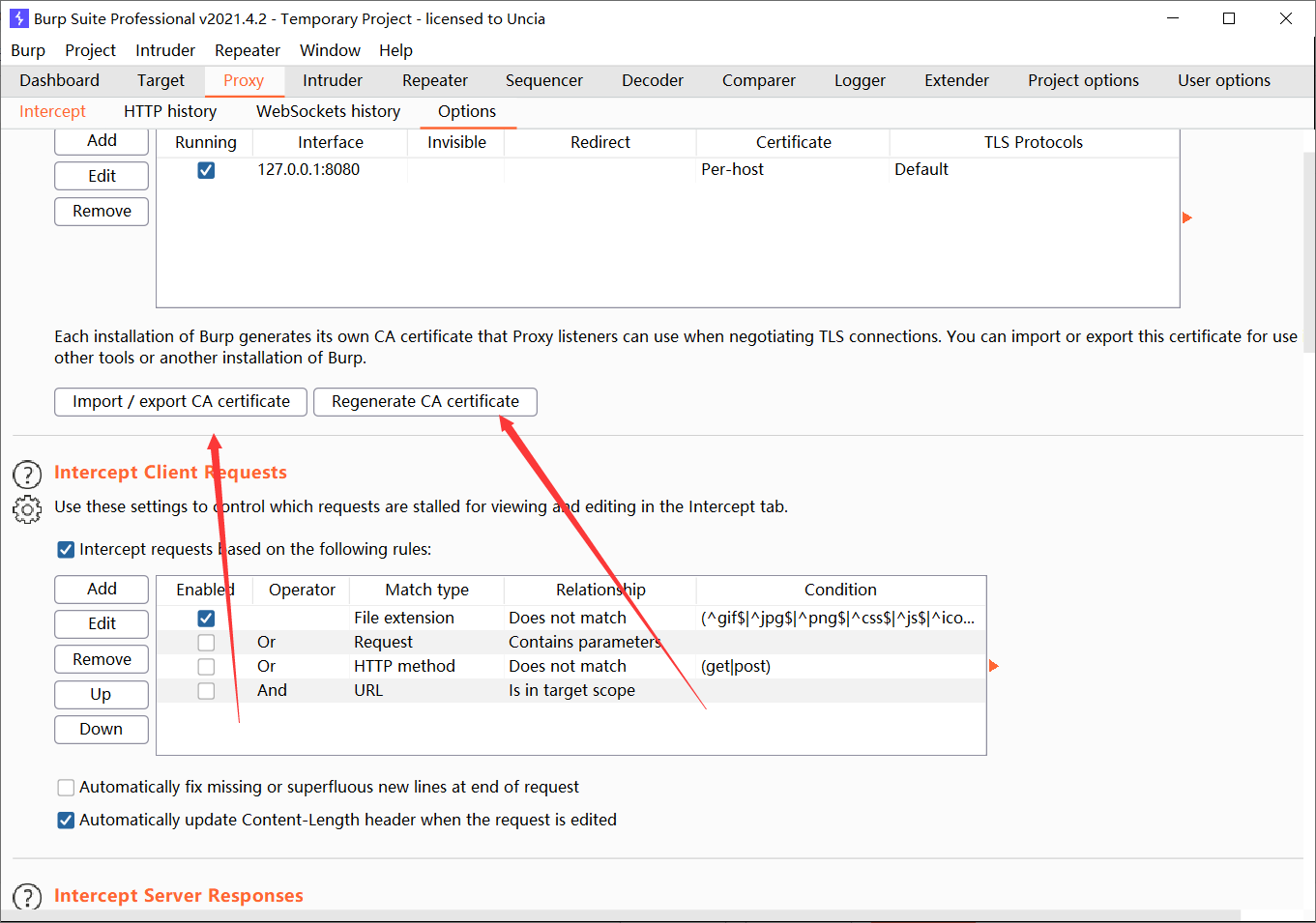Click Import / export CA certificate
The width and height of the screenshot is (1316, 923).
181,401
